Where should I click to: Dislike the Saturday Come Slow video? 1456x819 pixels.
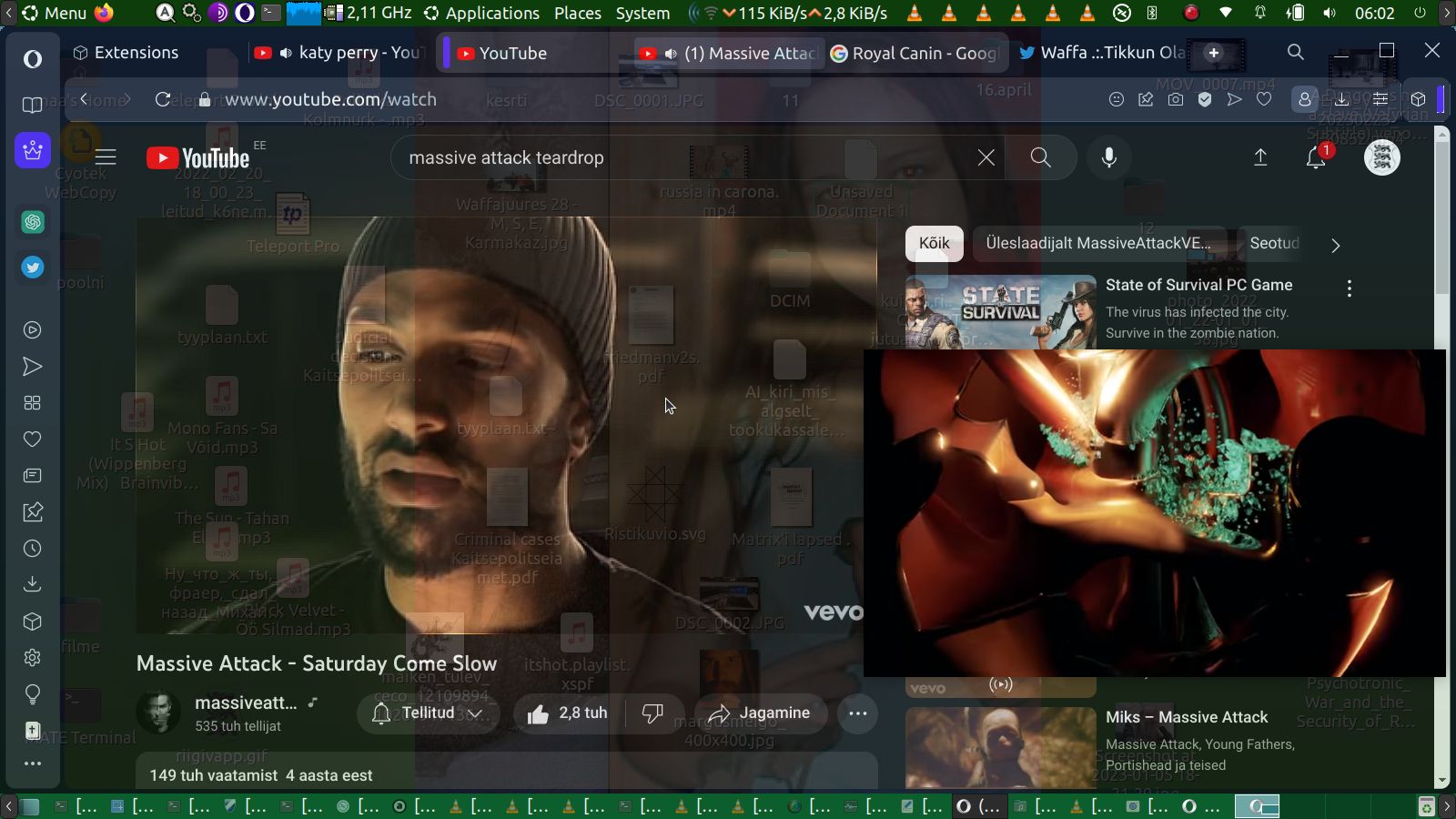point(652,713)
